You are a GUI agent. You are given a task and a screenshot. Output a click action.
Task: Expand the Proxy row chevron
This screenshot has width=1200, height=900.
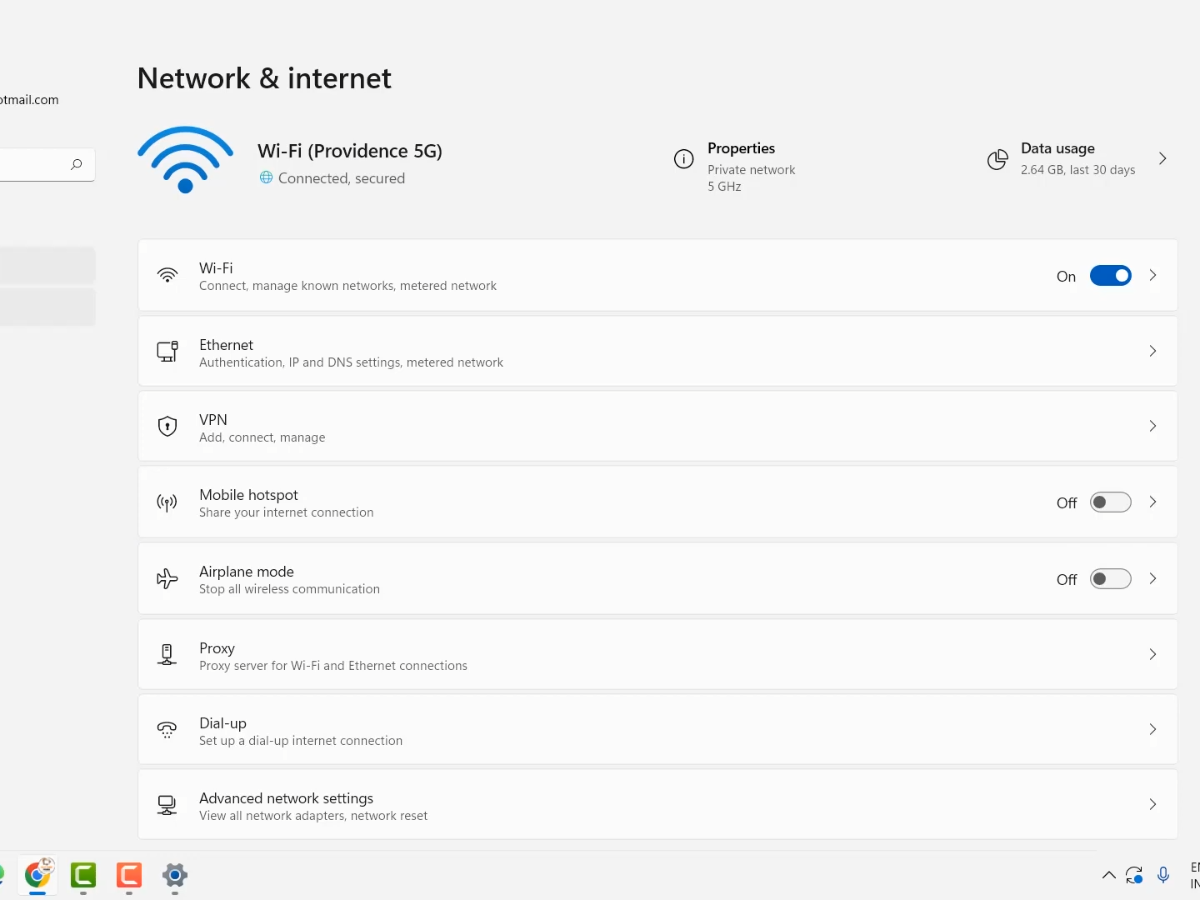click(x=1152, y=654)
